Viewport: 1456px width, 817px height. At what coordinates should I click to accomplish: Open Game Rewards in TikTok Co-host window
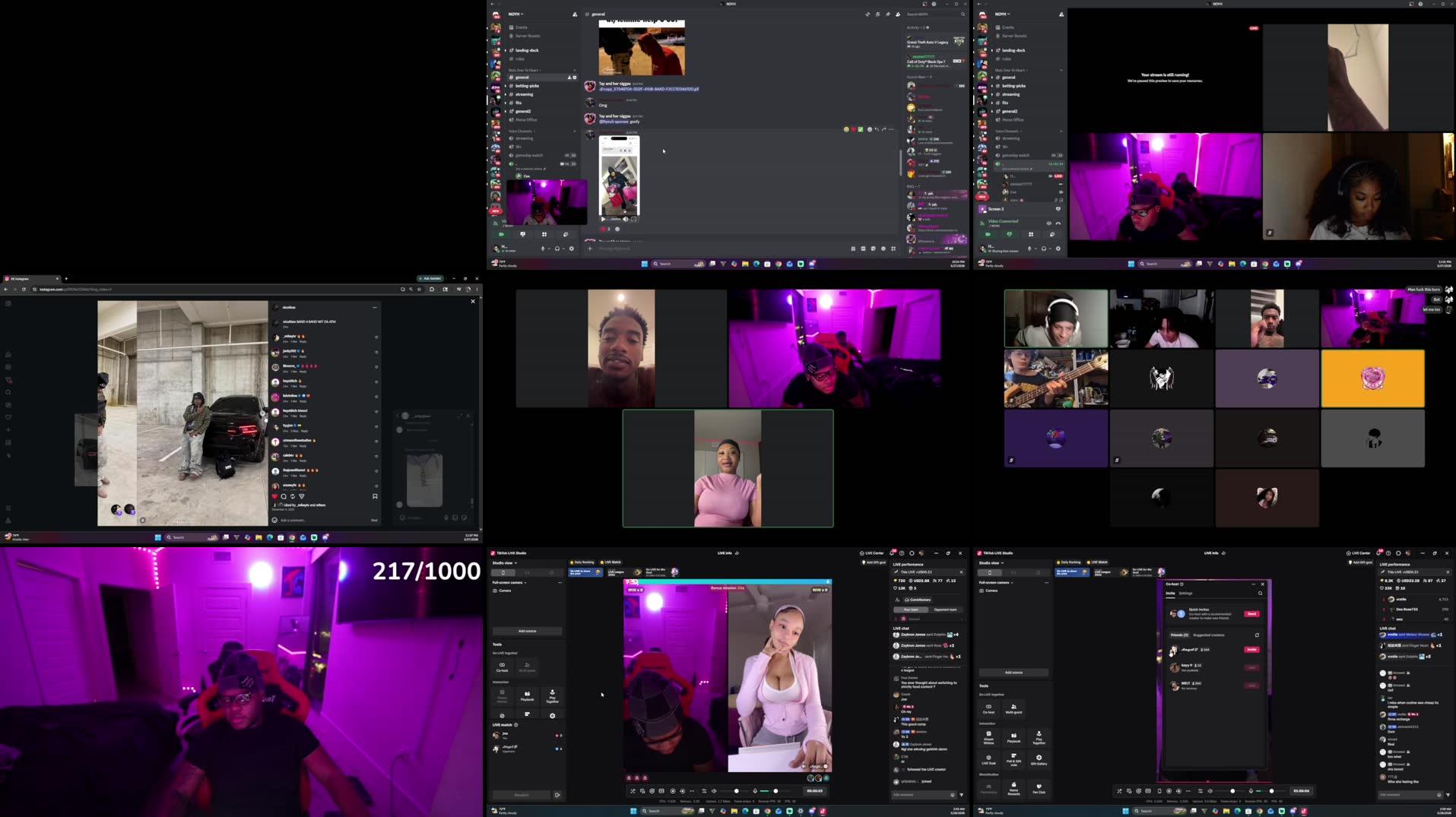(x=1013, y=788)
